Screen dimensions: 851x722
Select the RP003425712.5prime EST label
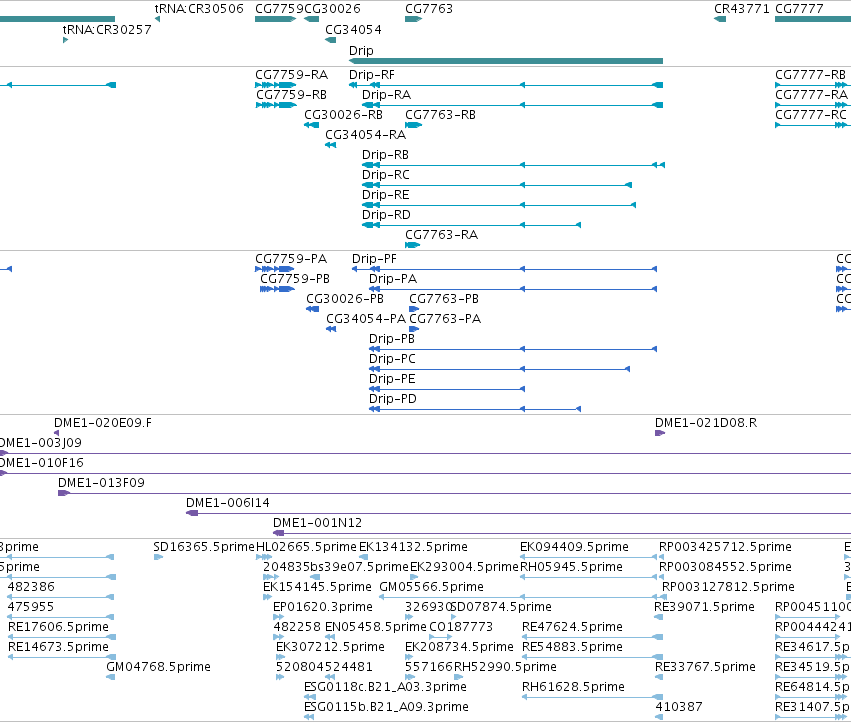pos(726,547)
